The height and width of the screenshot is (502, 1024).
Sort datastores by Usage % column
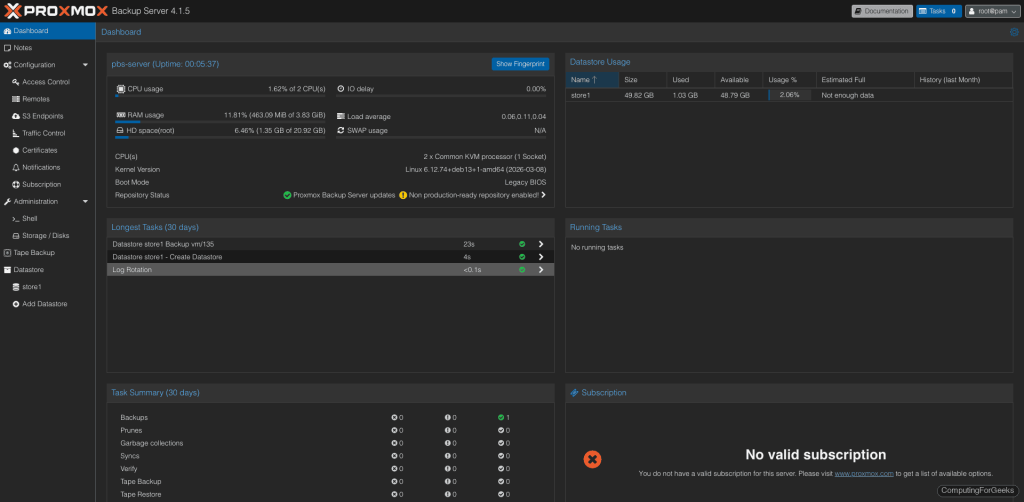[790, 80]
